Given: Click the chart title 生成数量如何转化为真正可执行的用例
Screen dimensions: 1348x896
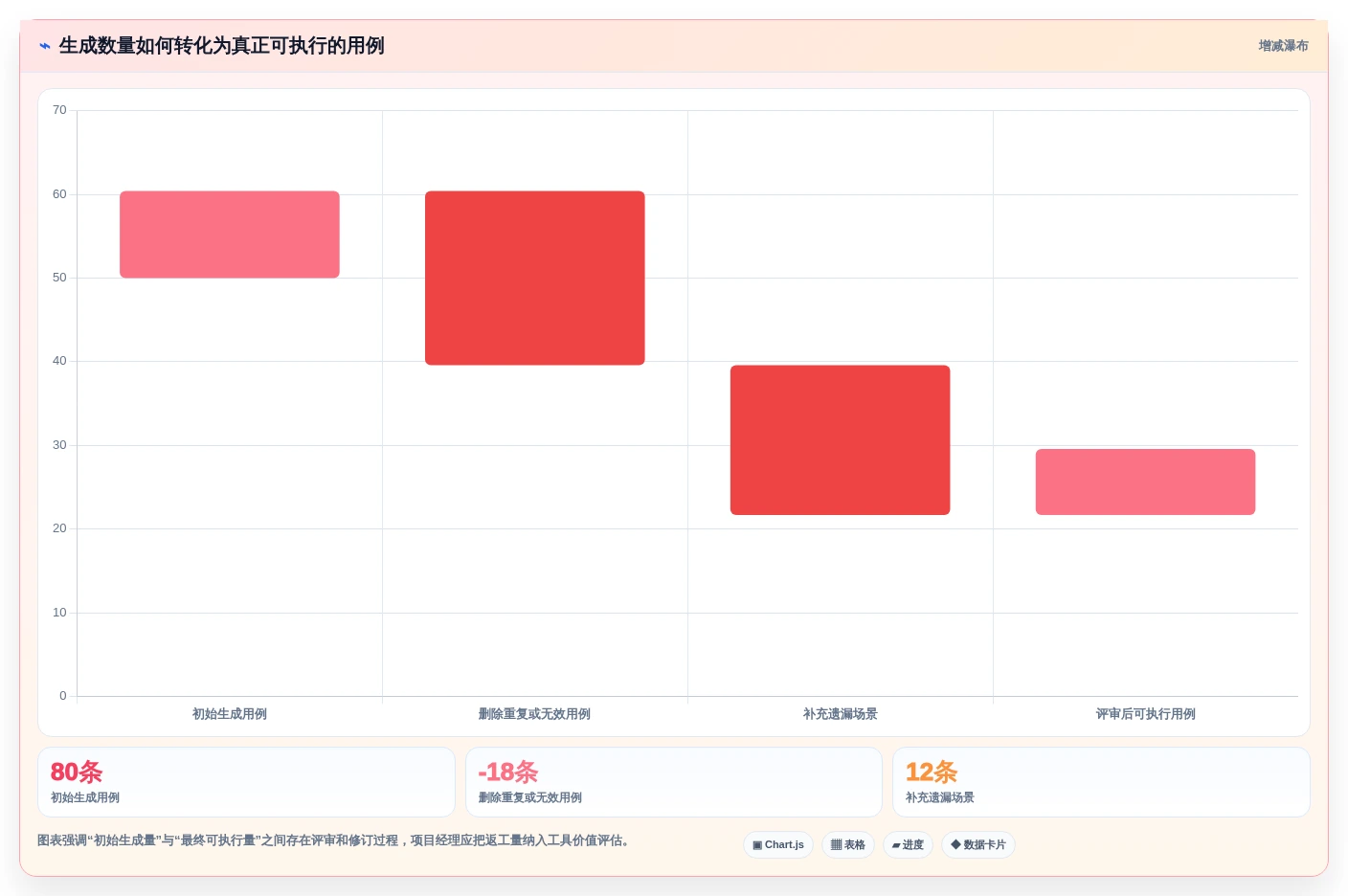Looking at the screenshot, I should 222,46.
